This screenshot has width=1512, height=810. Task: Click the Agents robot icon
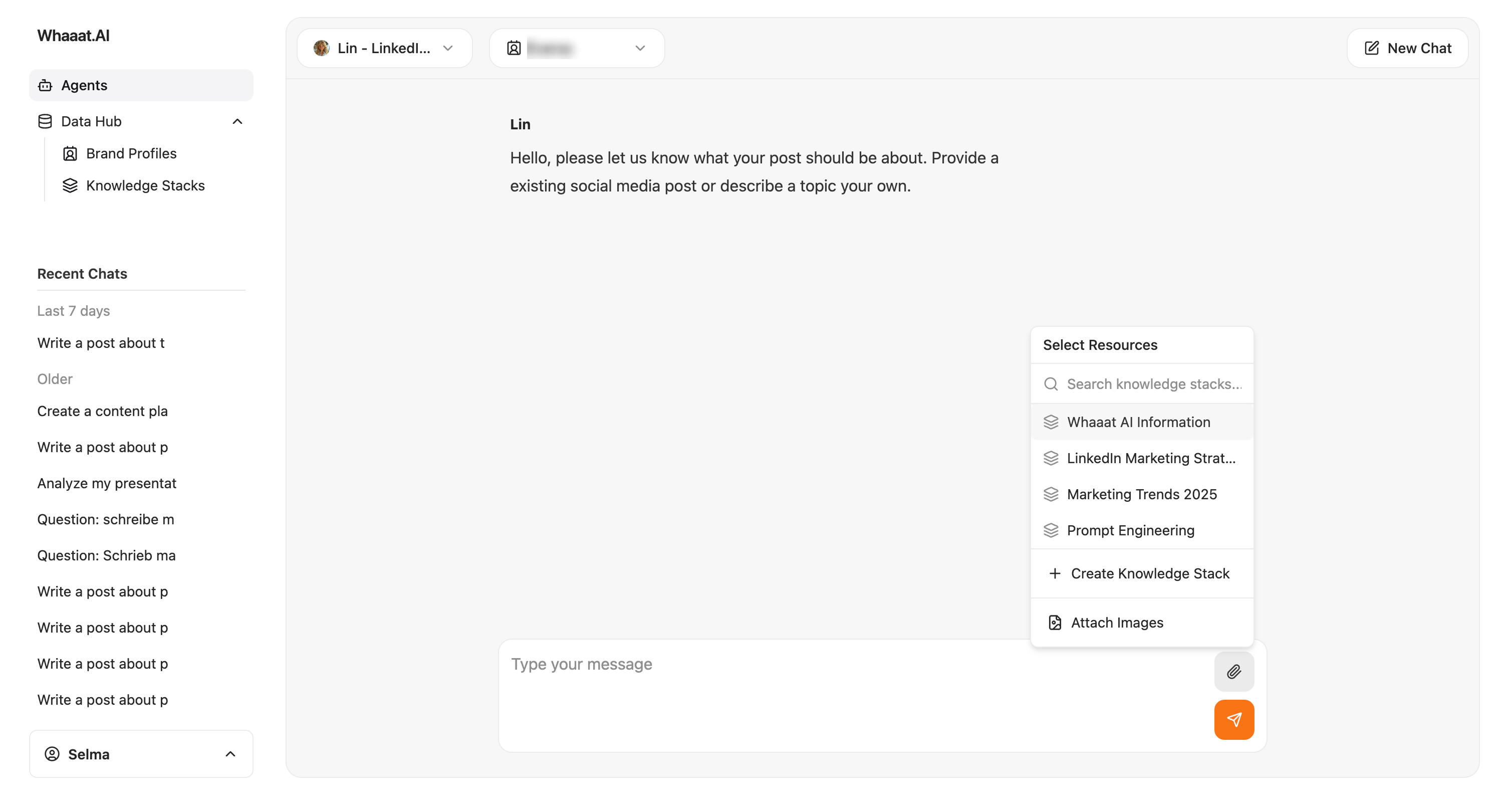coord(45,86)
